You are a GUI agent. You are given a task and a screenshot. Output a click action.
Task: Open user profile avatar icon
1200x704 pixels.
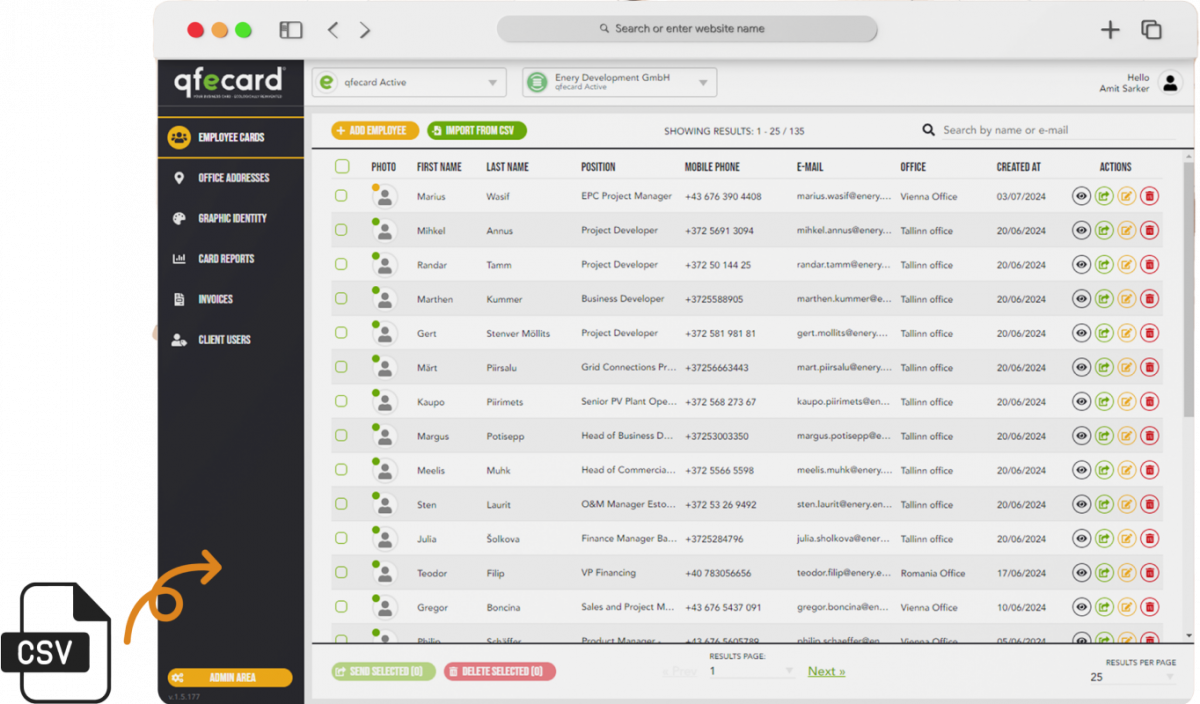[x=1169, y=83]
